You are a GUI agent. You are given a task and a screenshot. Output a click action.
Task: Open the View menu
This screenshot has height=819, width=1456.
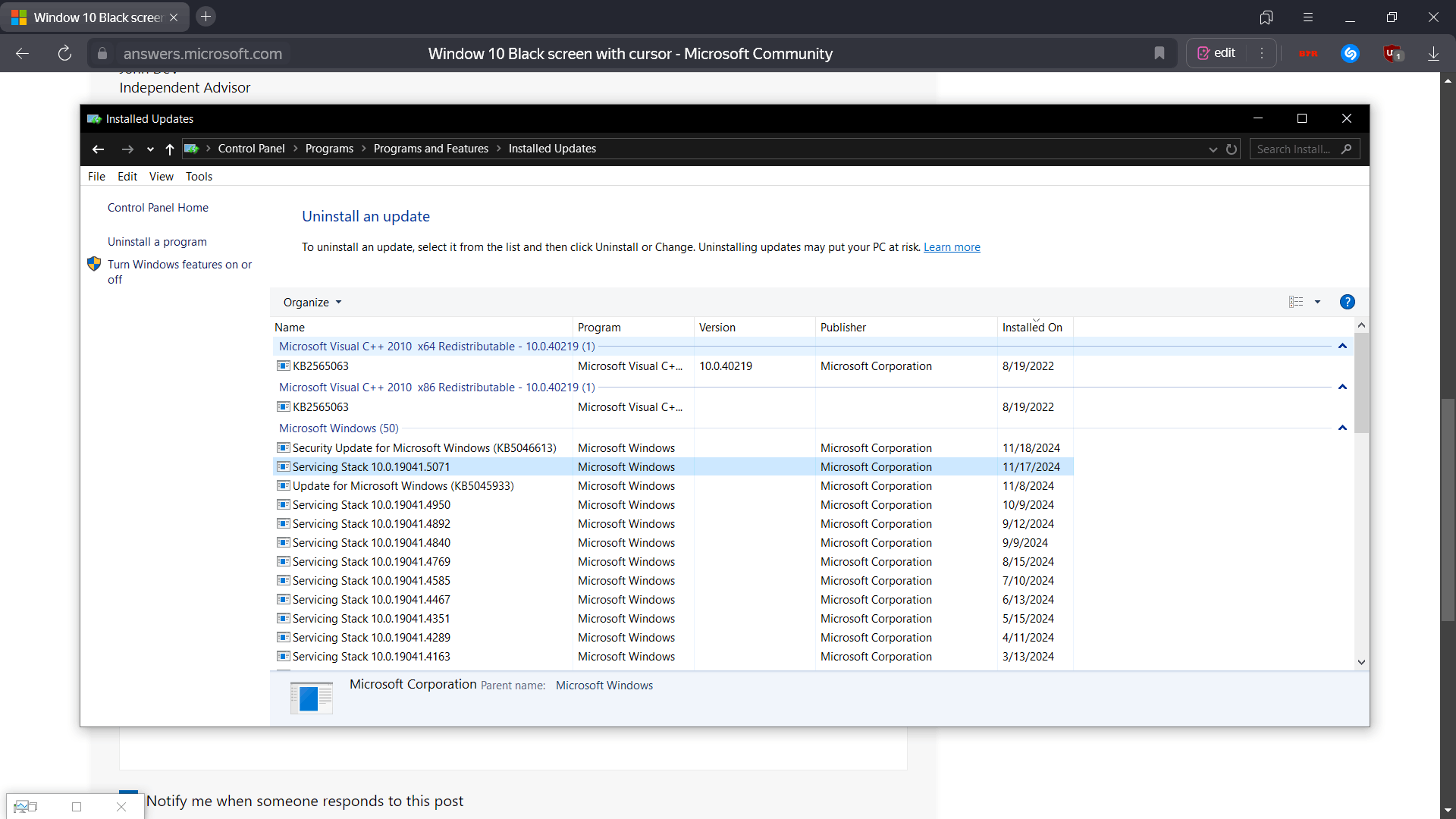tap(161, 177)
